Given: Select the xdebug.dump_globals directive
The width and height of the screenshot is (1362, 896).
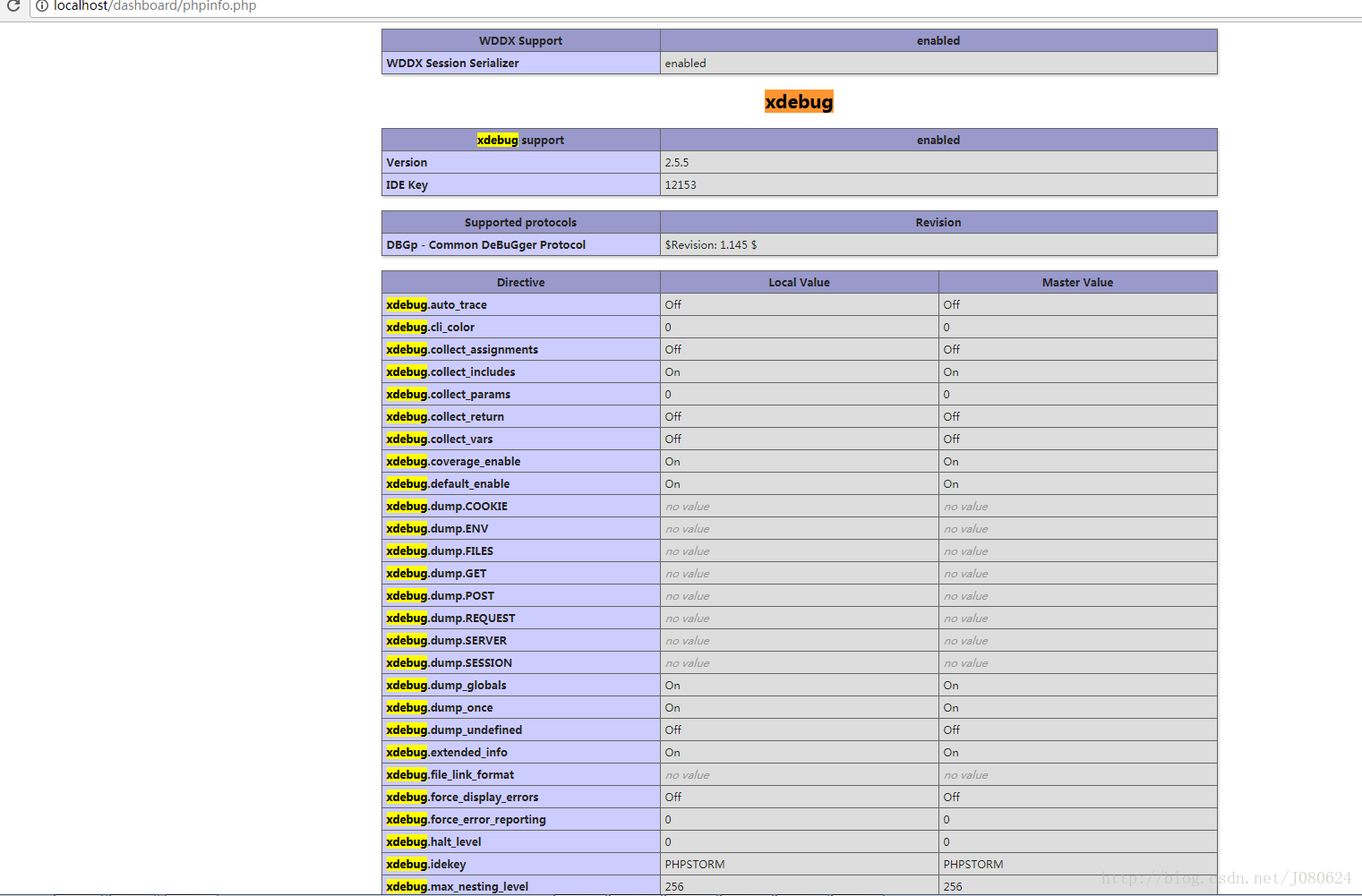Looking at the screenshot, I should (521, 685).
